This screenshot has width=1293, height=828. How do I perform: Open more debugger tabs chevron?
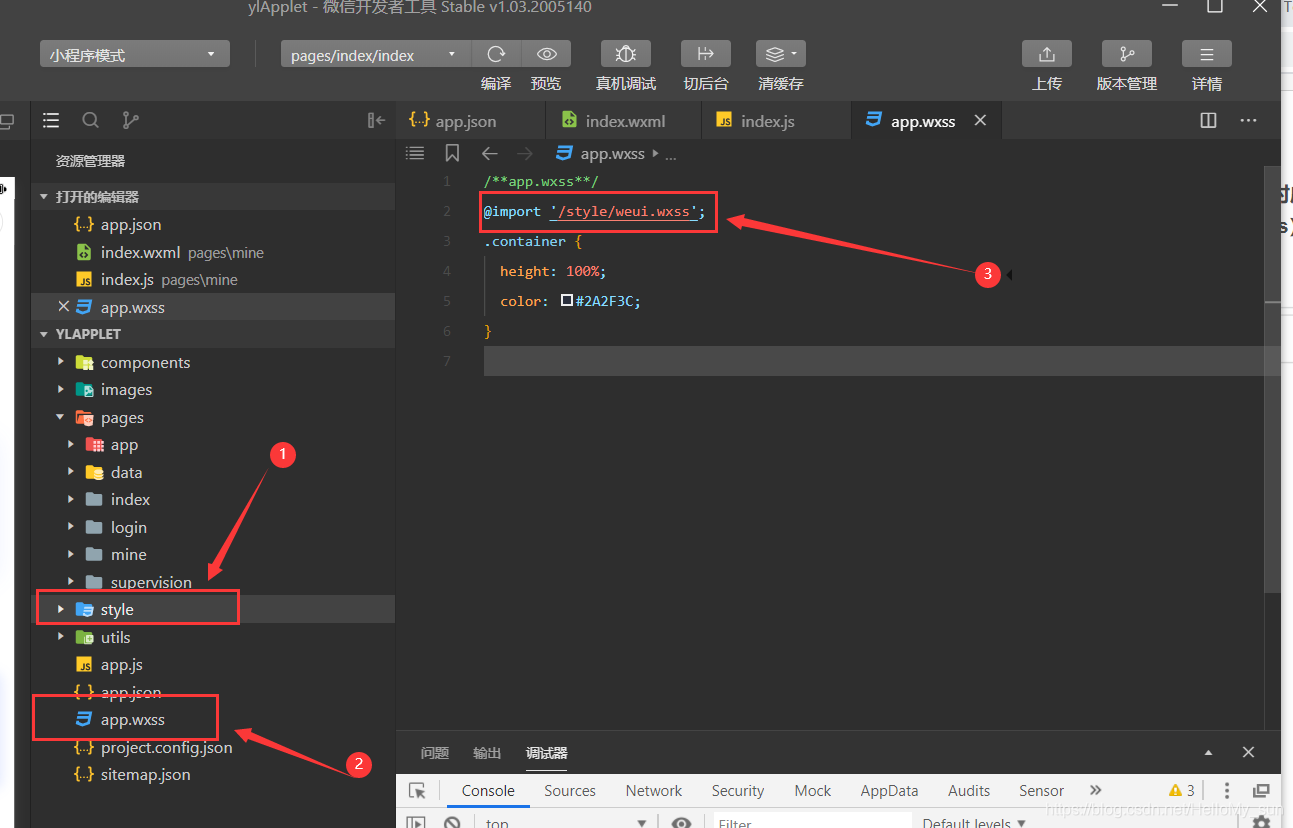coord(1095,790)
